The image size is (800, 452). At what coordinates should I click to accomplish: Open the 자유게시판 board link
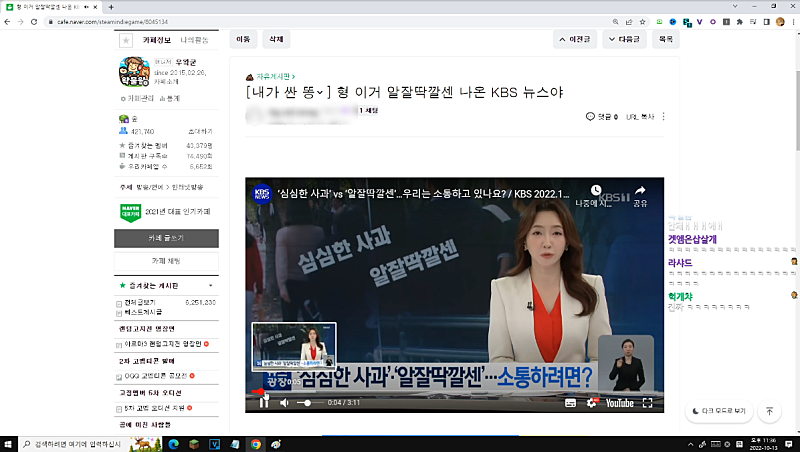pyautogui.click(x=276, y=77)
